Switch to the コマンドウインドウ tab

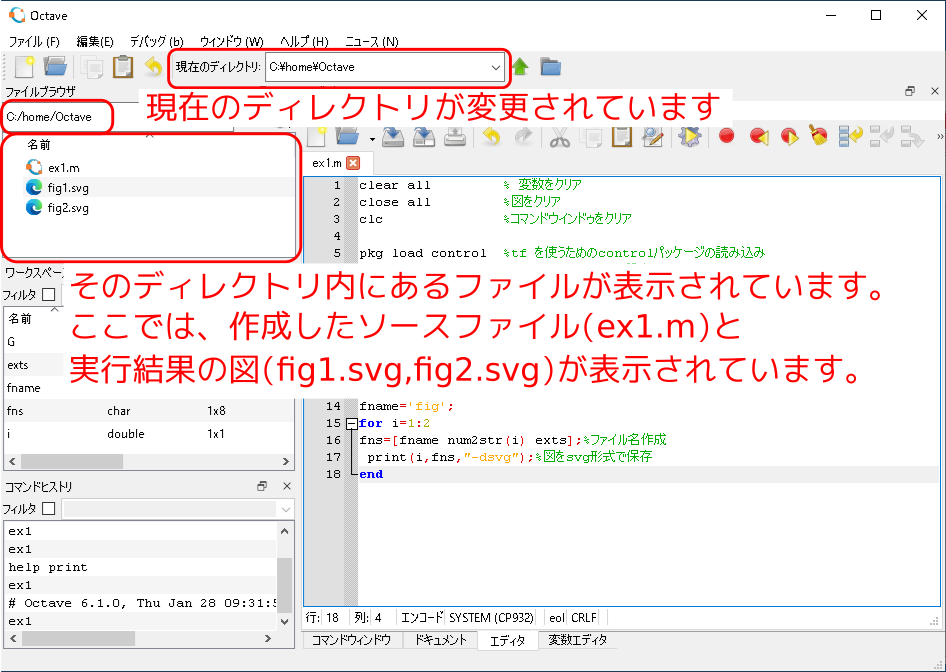[x=353, y=640]
